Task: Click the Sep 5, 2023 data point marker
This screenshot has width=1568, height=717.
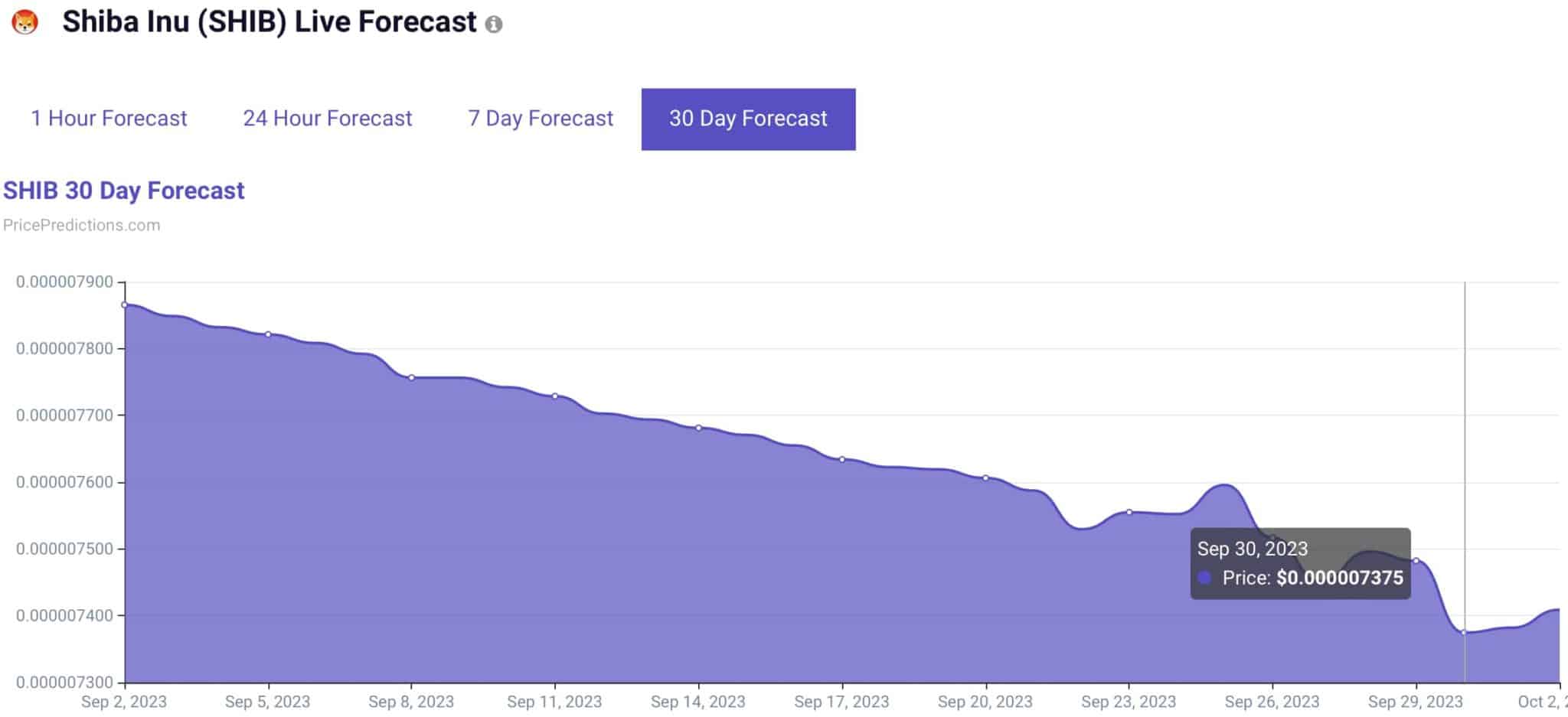Action: pyautogui.click(x=268, y=334)
